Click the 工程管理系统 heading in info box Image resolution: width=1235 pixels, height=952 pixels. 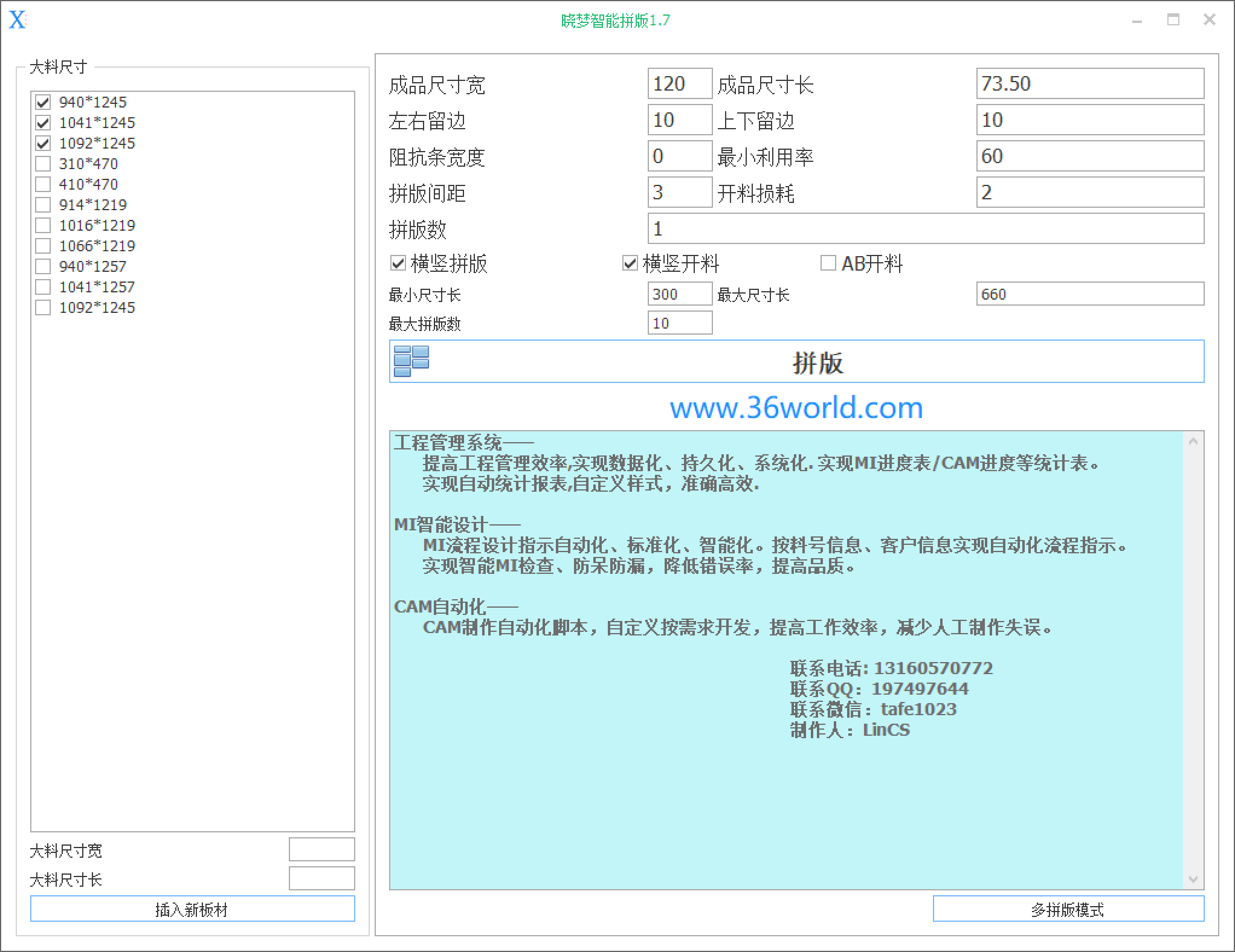[464, 443]
